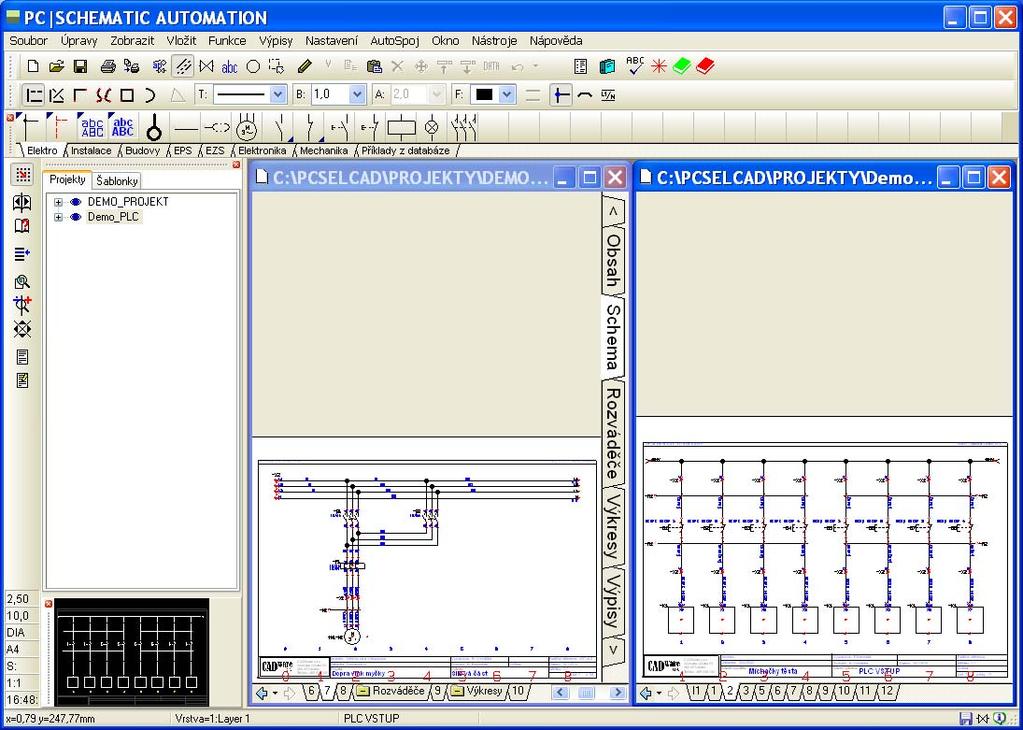Go to previous page arrow in right document

645,693
